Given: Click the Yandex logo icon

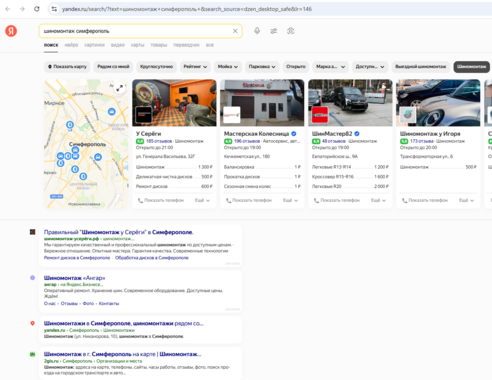Looking at the screenshot, I should tap(11, 31).
